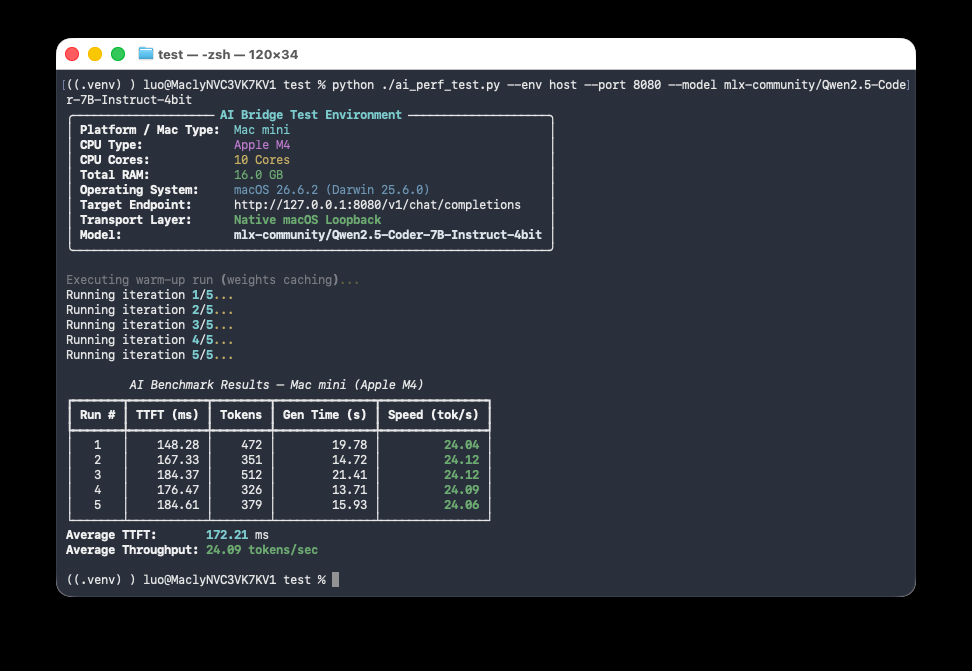Click the 'Operating System:' label
The height and width of the screenshot is (671, 972).
[139, 190]
